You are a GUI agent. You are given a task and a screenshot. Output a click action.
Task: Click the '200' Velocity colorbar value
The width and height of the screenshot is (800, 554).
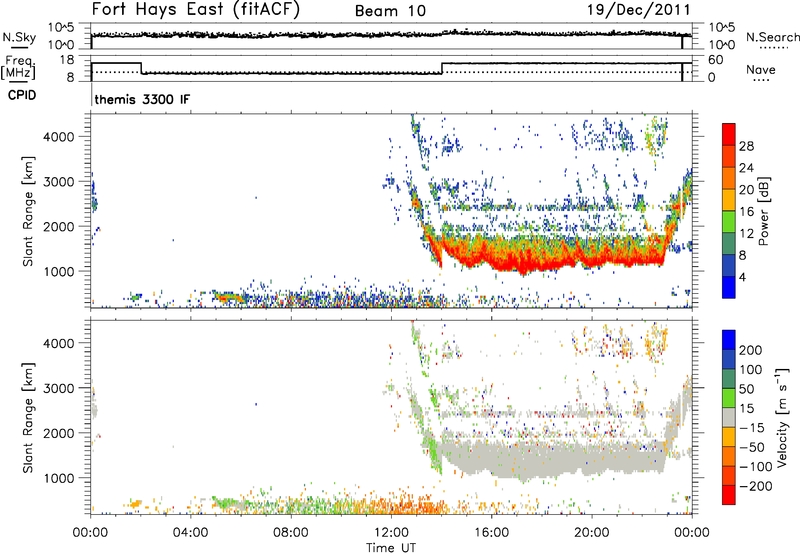751,350
